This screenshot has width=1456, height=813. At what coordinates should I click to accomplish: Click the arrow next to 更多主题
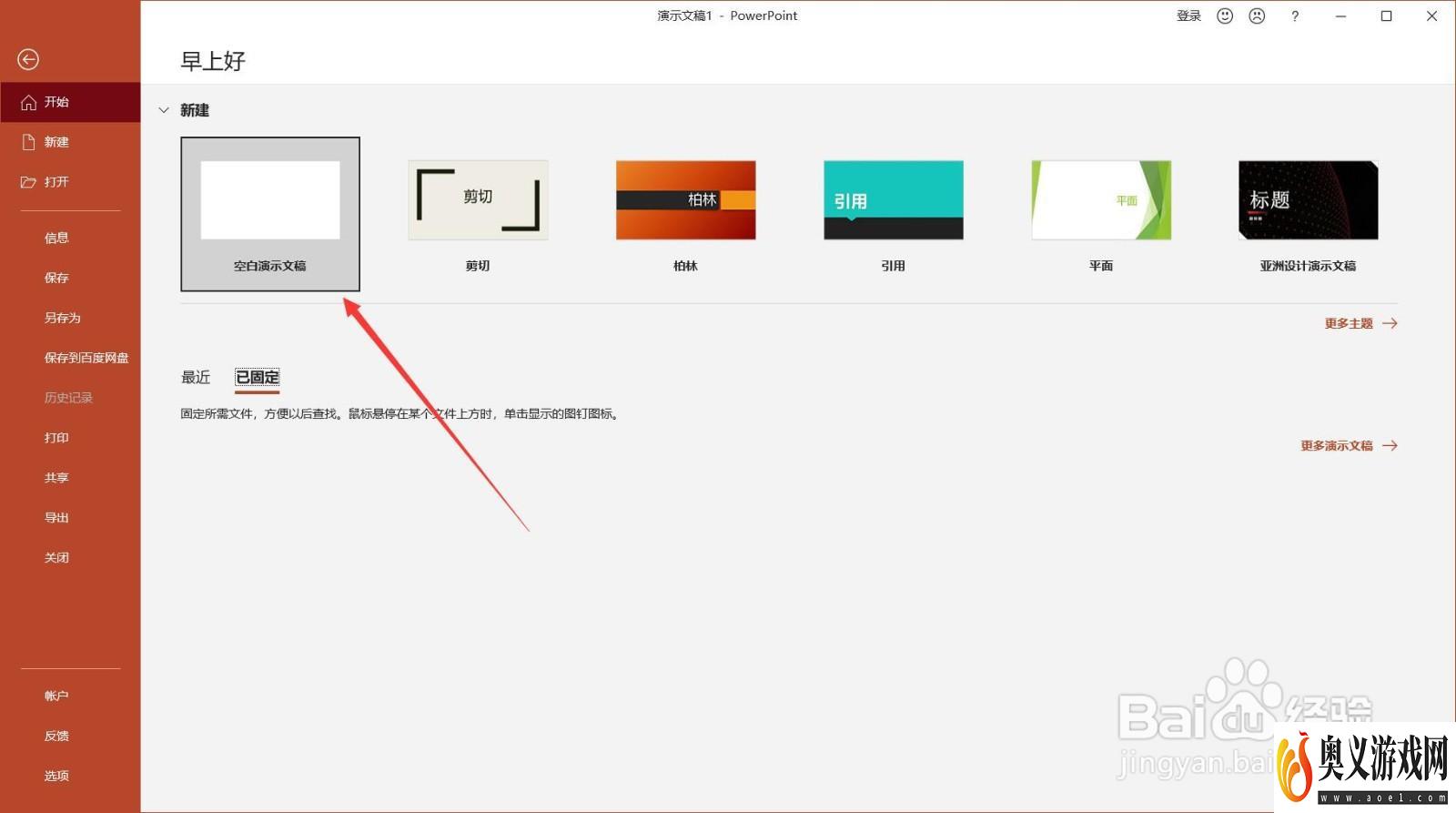(1390, 323)
